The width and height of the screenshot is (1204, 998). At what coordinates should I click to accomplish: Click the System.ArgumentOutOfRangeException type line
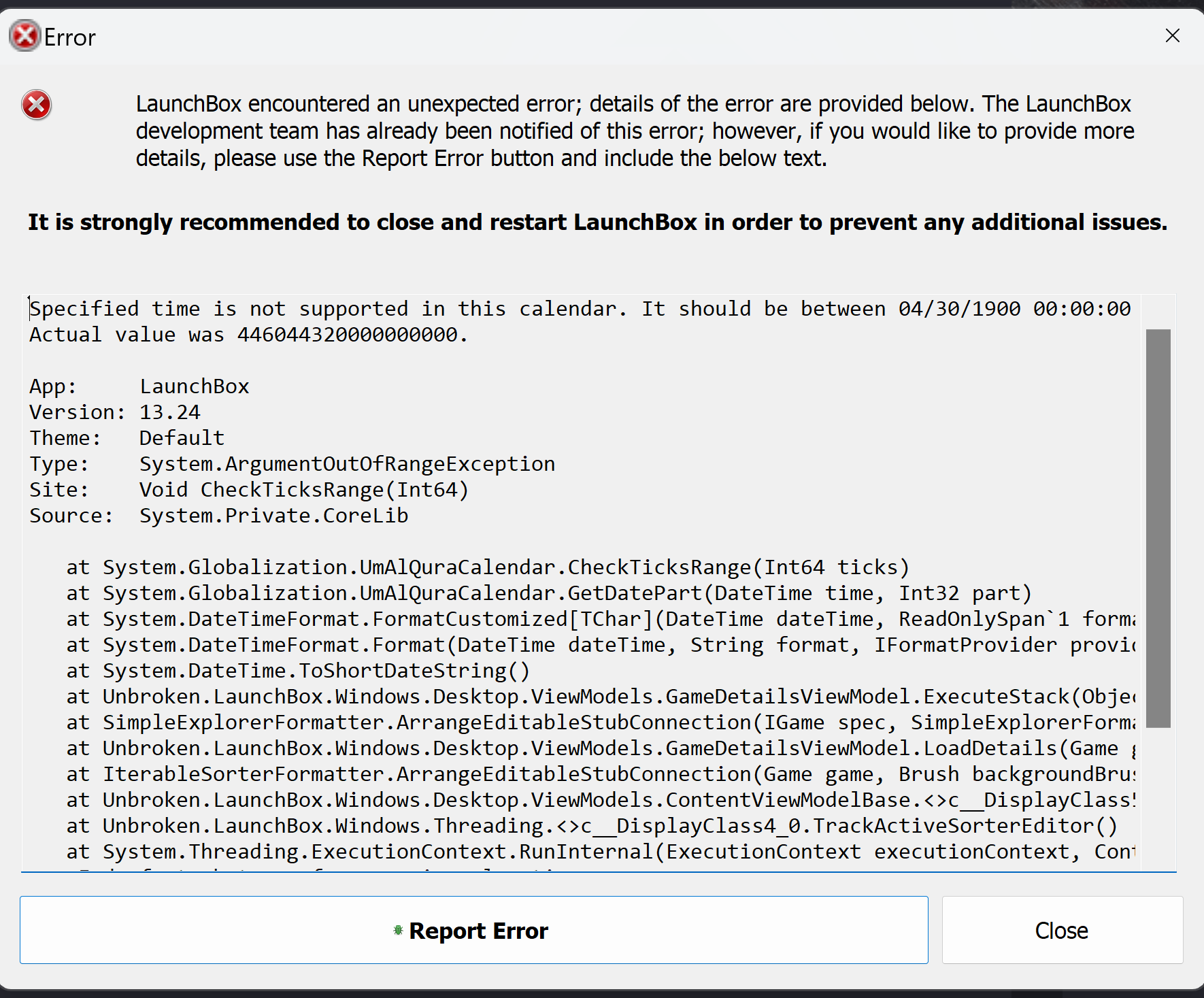[x=292, y=464]
